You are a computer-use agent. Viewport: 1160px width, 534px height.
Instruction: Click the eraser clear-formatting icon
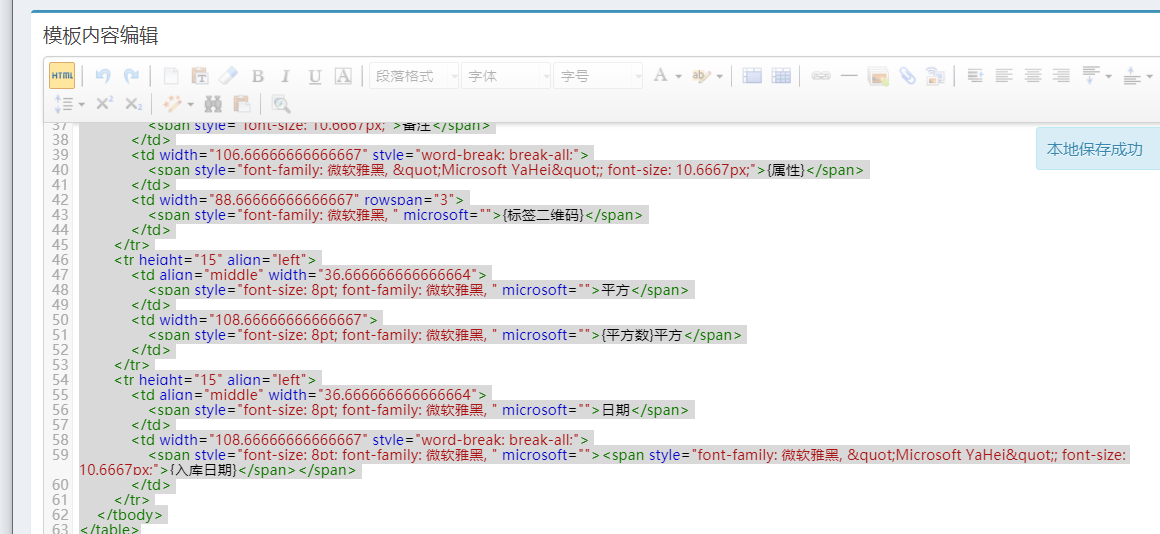228,76
